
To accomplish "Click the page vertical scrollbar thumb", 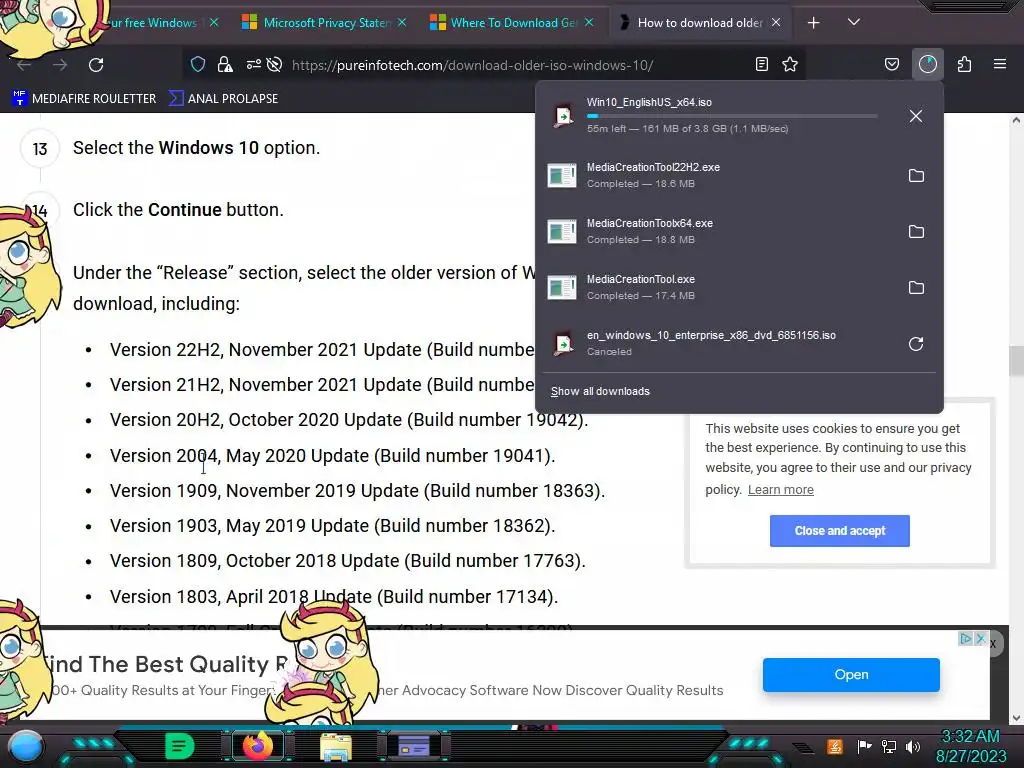I will (x=1016, y=360).
